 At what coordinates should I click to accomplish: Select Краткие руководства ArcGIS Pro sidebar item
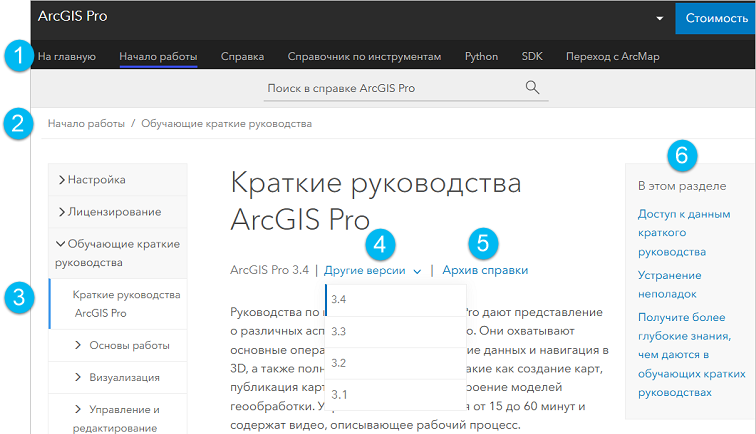118,304
